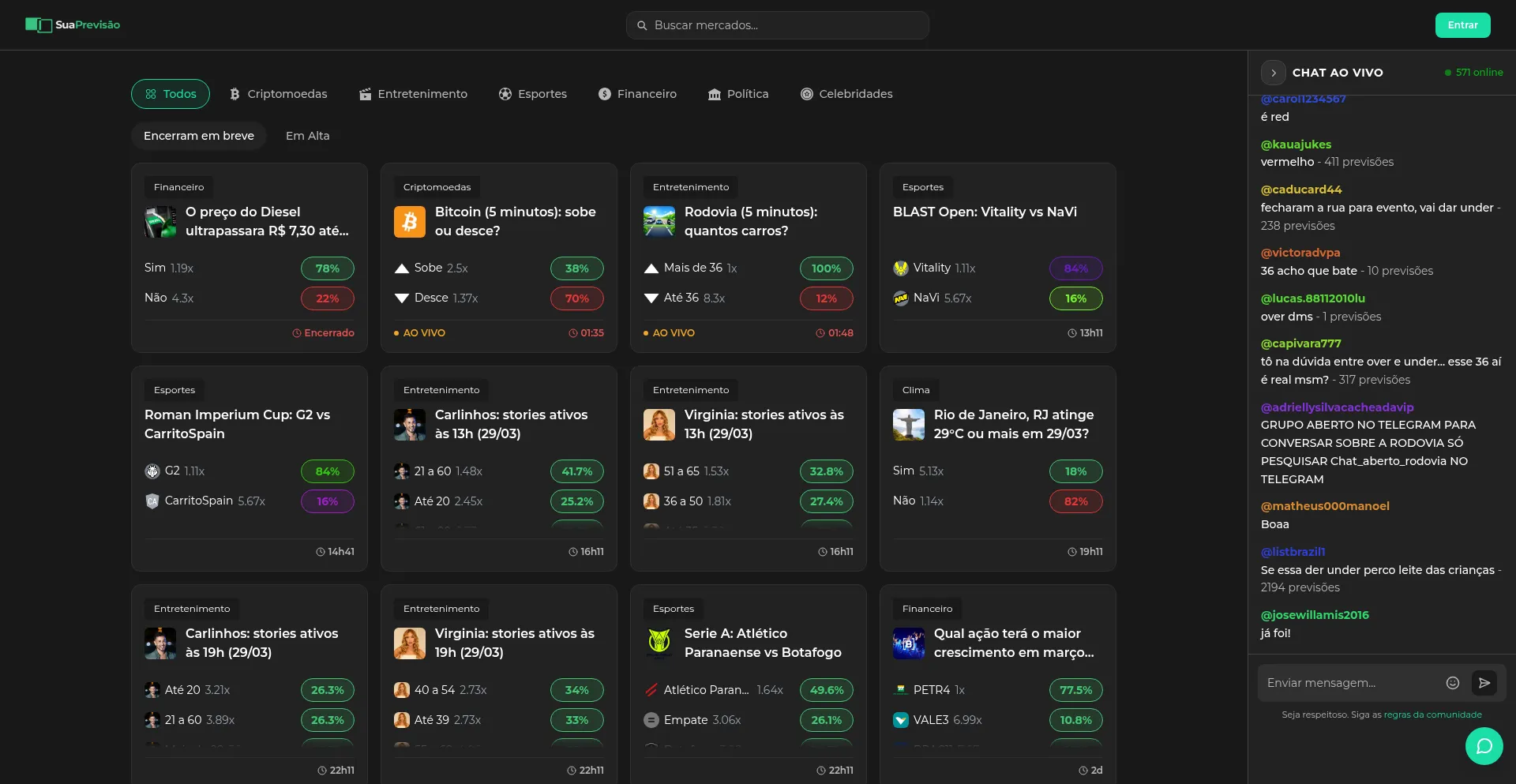Send the chat message arrow button
1516x784 pixels.
pyautogui.click(x=1484, y=683)
